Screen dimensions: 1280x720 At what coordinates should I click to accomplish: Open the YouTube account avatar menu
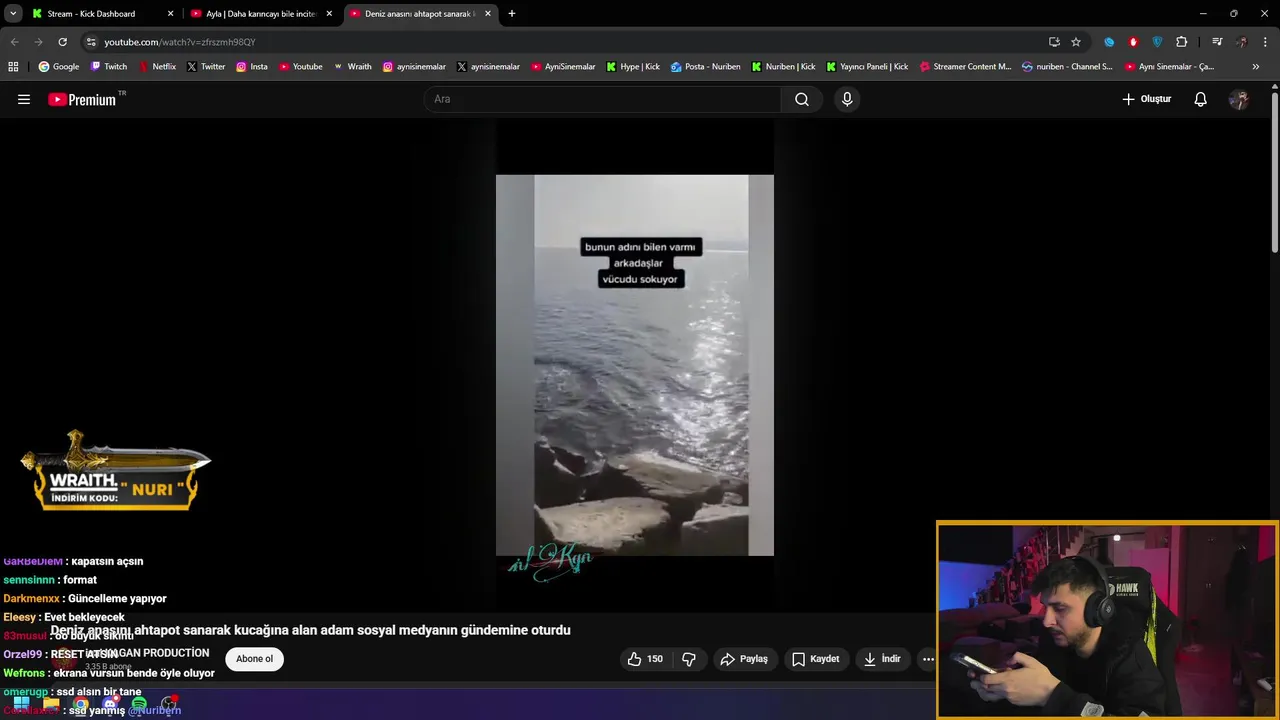(1238, 99)
